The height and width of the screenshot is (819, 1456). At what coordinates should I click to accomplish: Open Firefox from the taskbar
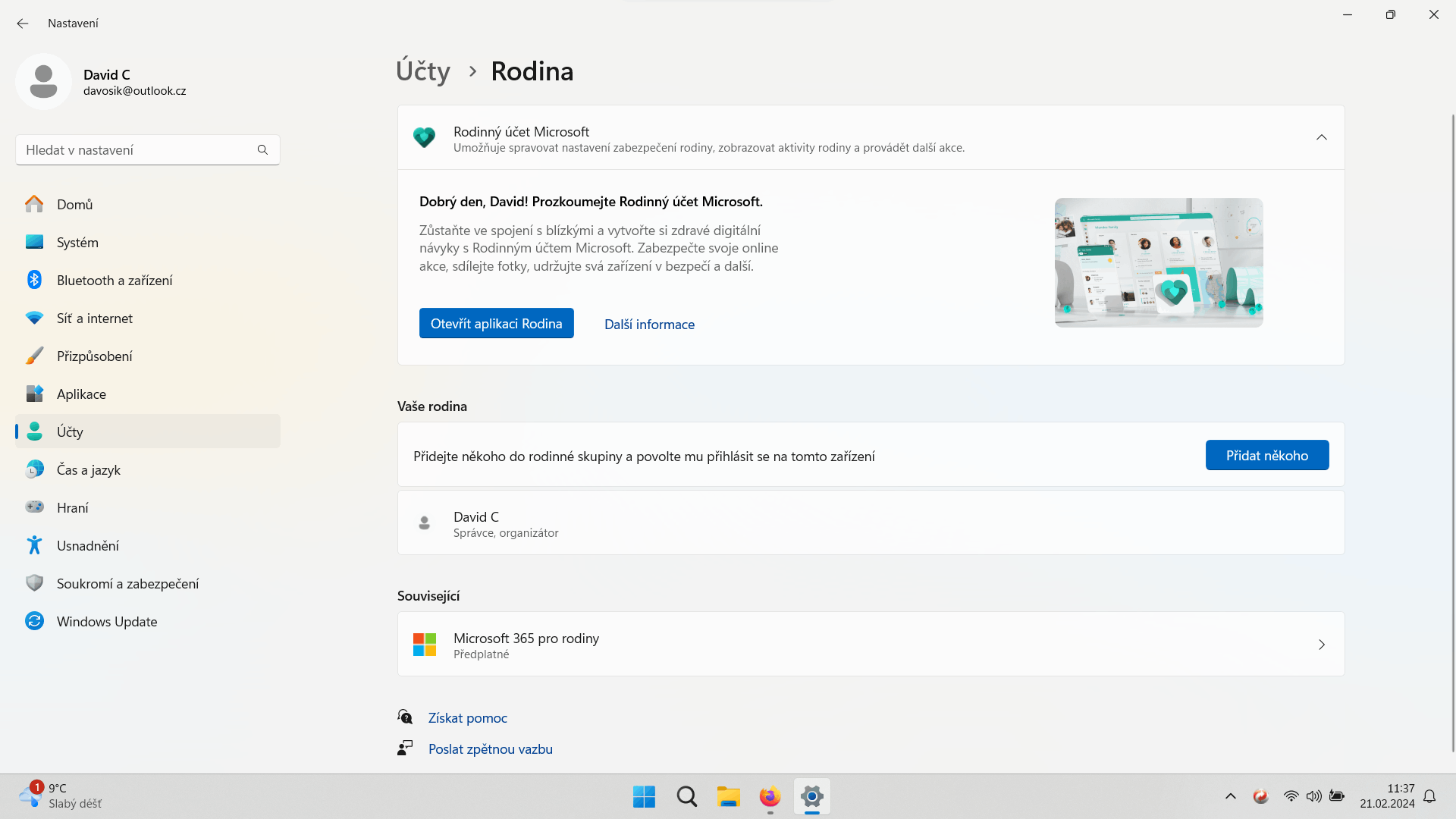point(770,797)
